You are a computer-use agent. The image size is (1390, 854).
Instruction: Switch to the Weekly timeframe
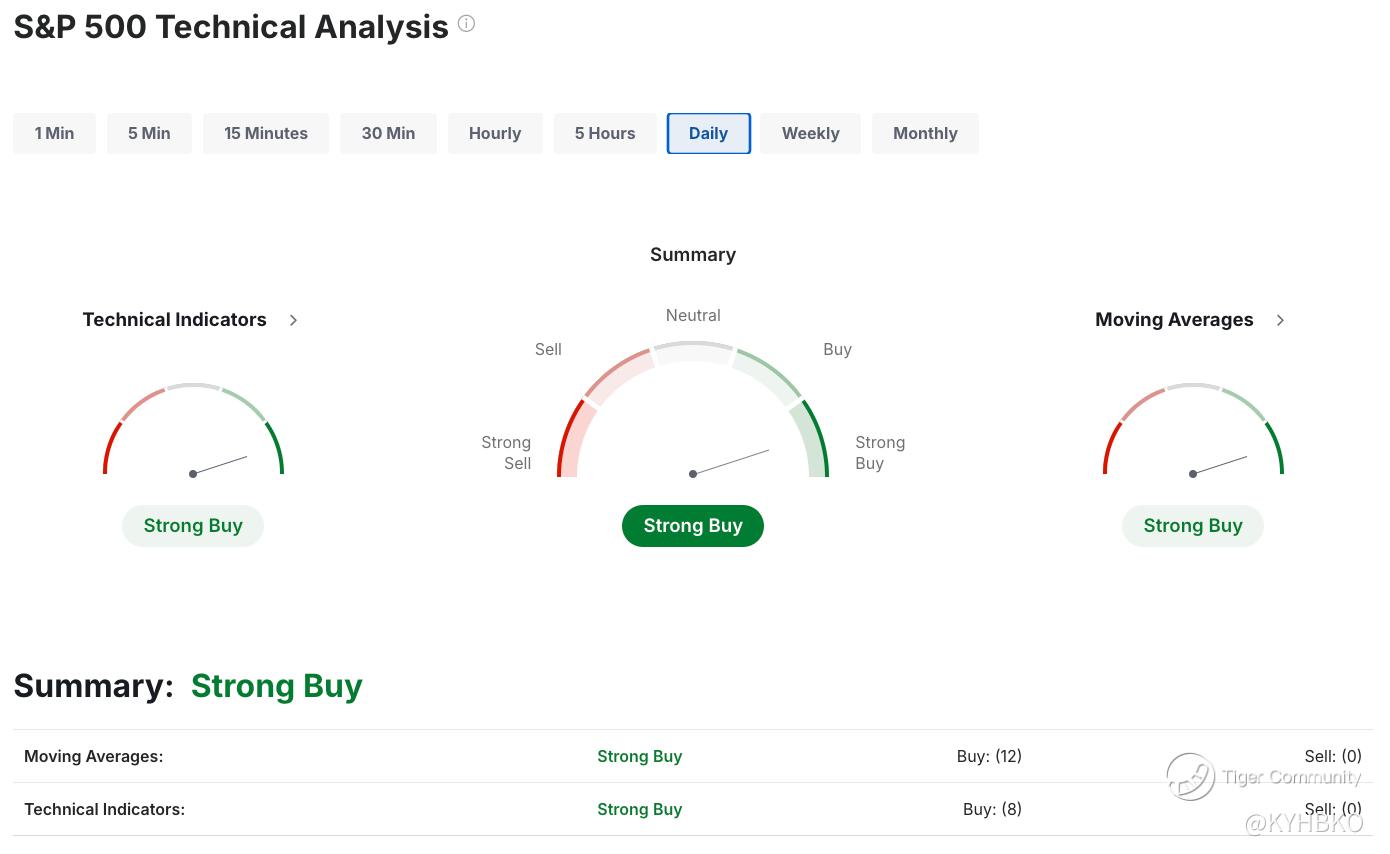[x=810, y=133]
